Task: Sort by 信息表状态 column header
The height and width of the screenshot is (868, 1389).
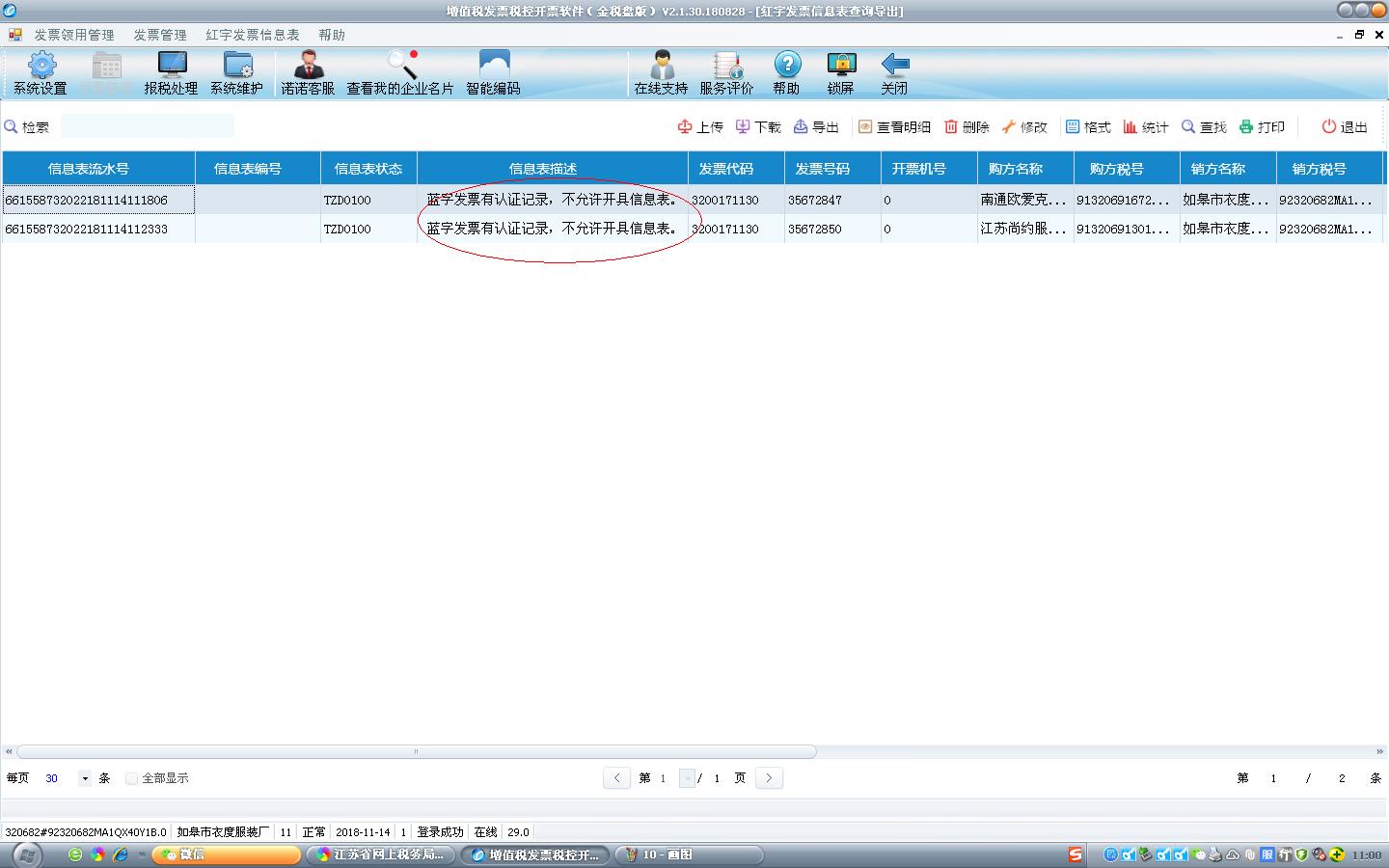Action: (x=368, y=169)
